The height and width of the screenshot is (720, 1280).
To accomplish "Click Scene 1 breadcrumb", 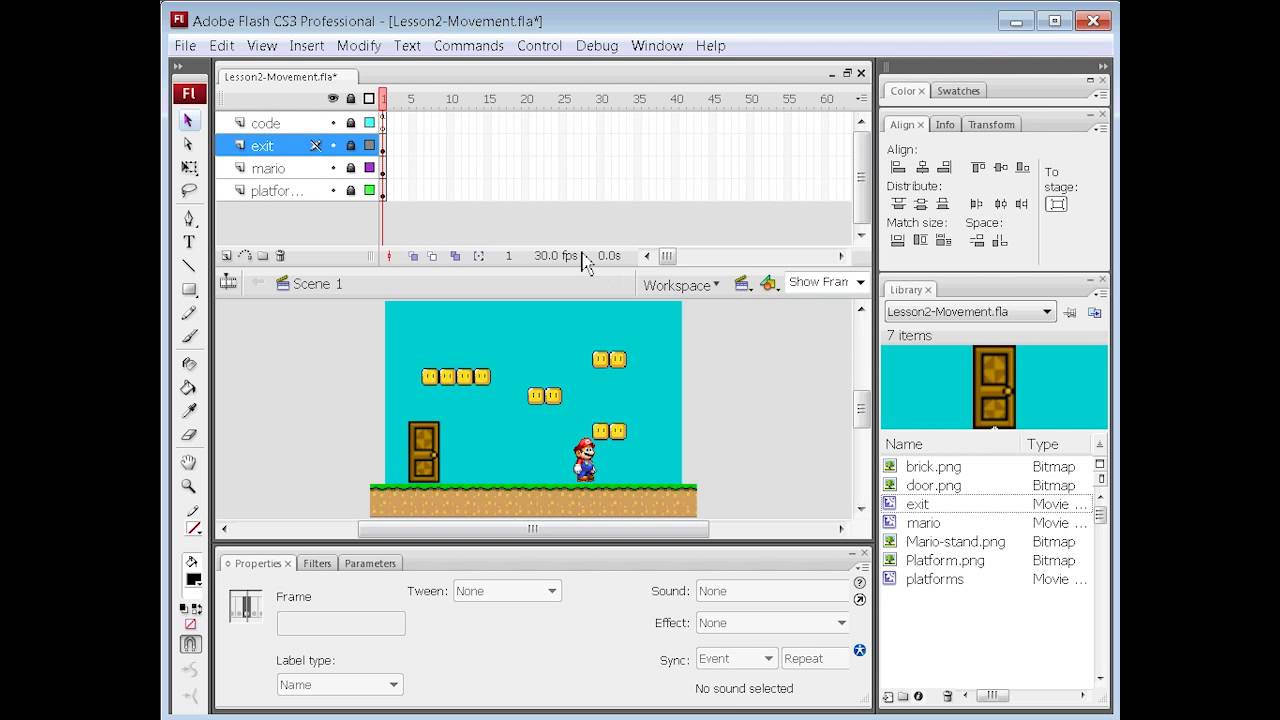I will click(317, 284).
